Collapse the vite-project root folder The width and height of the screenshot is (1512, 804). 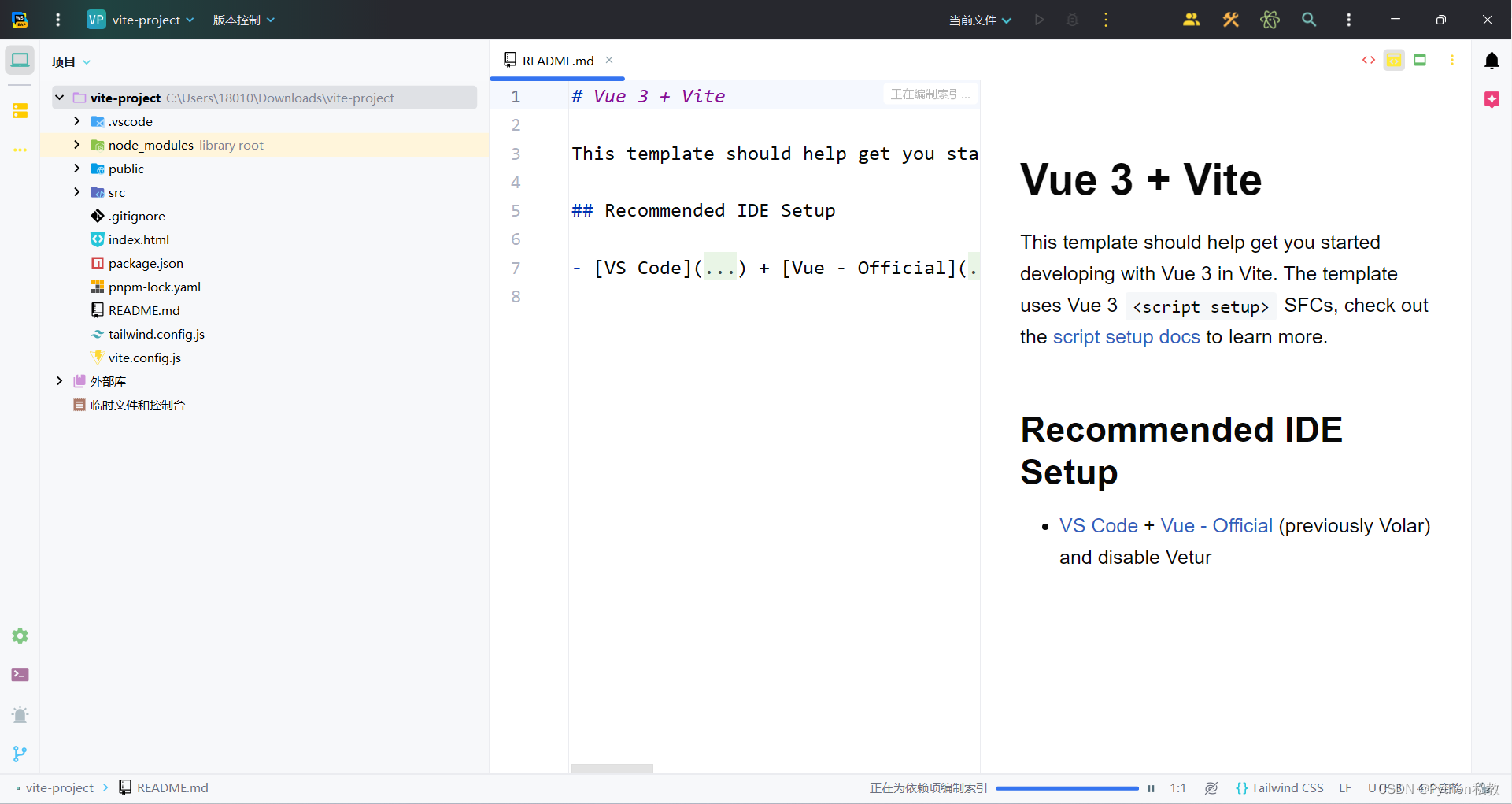tap(59, 98)
